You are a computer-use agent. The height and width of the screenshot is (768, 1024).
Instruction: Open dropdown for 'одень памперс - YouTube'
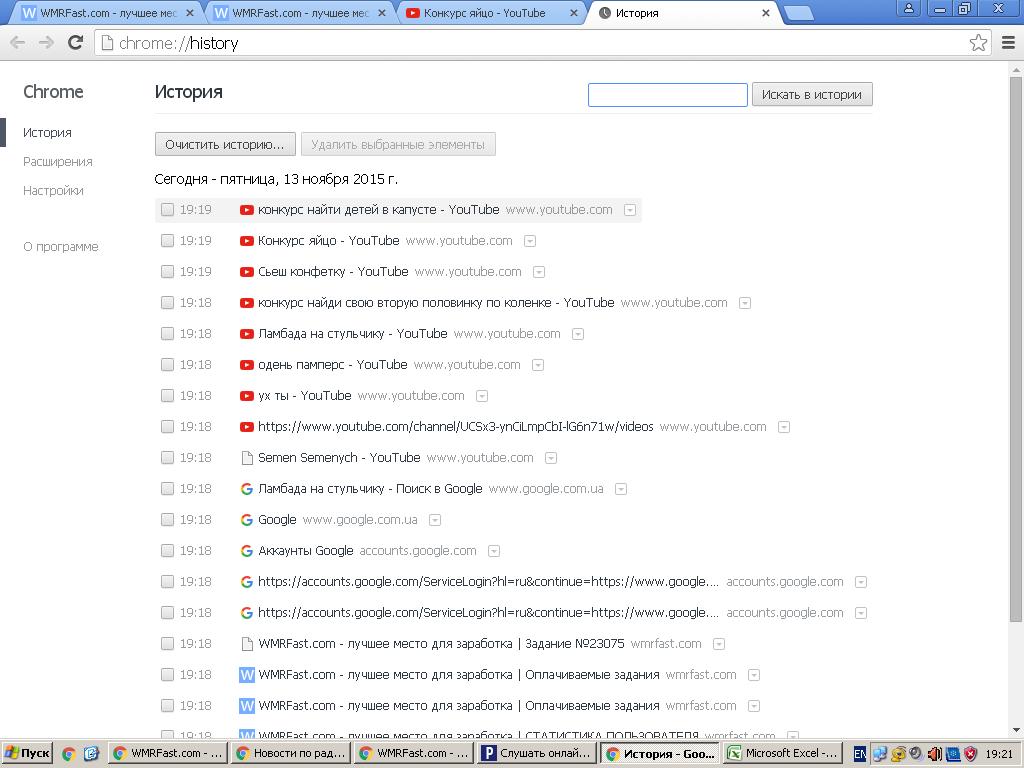click(x=537, y=365)
